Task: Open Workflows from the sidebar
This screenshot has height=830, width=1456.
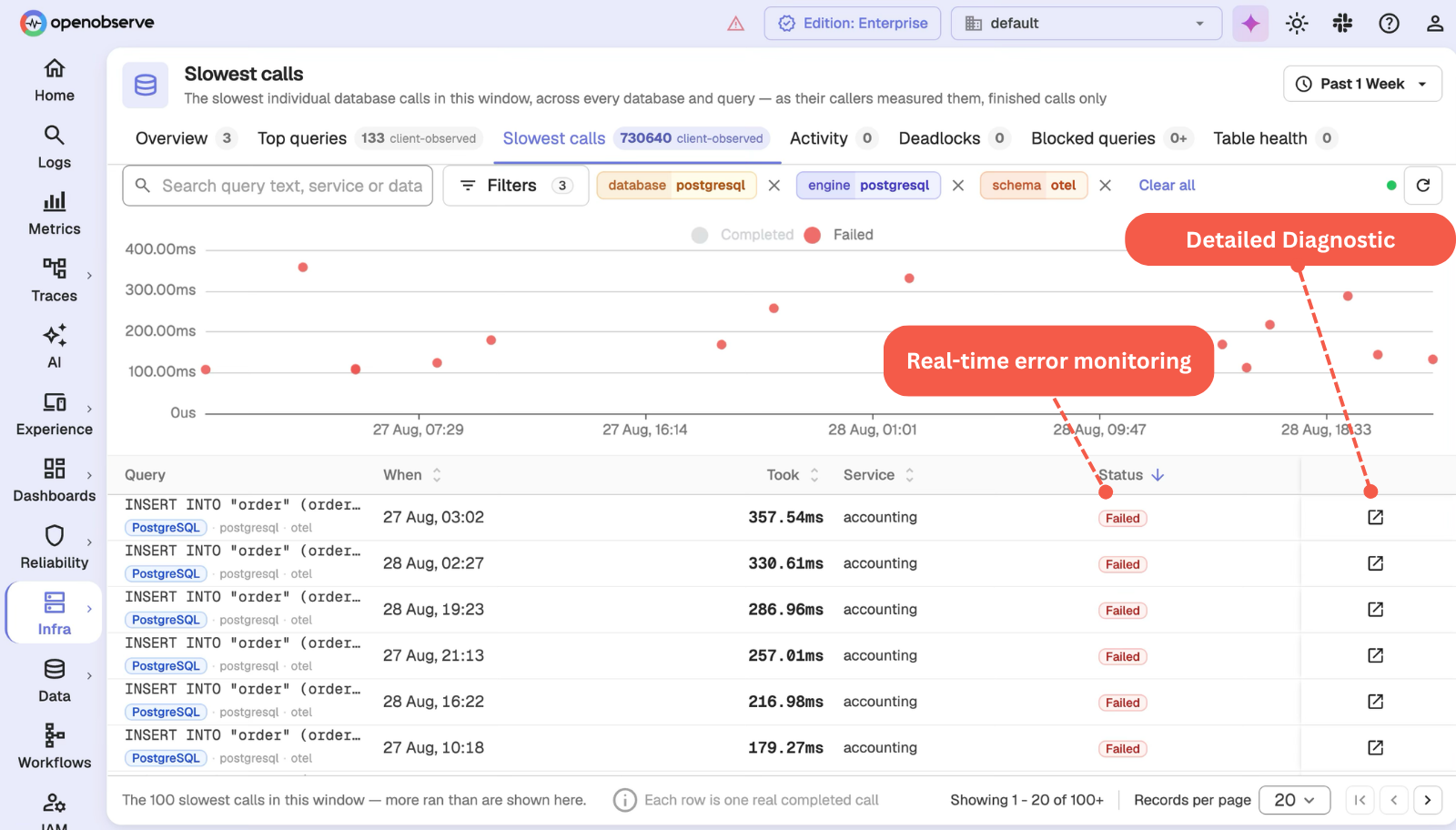Action: pos(55,747)
